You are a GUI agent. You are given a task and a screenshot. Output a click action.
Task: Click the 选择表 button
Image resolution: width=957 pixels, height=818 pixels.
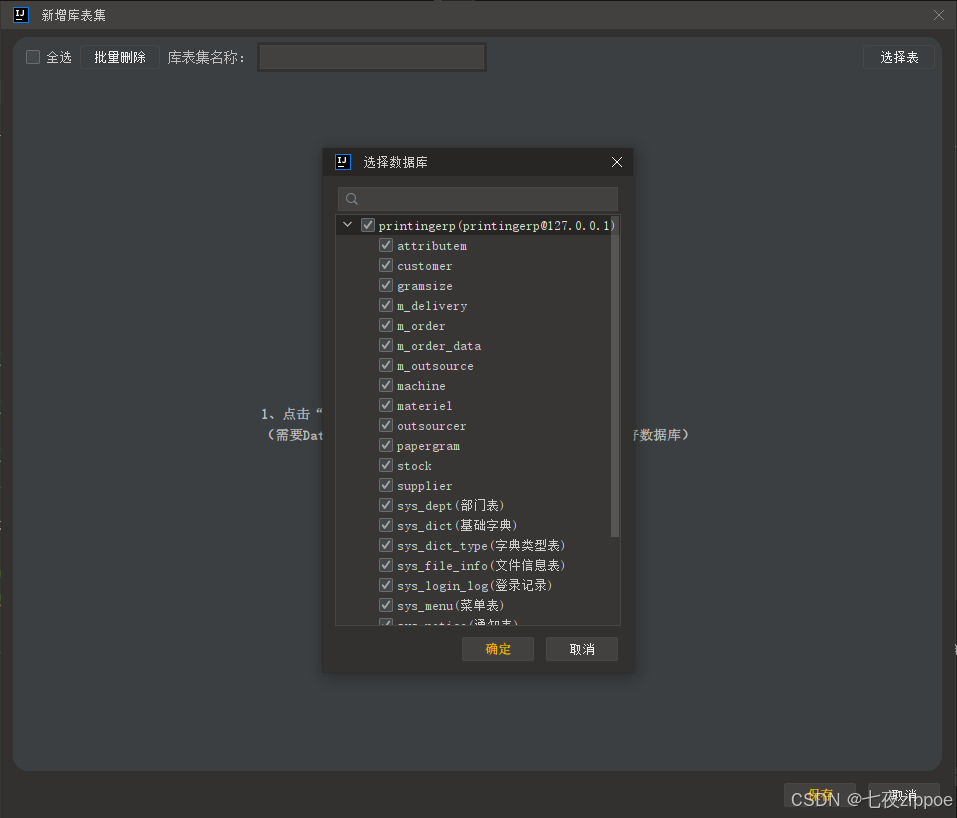click(898, 57)
